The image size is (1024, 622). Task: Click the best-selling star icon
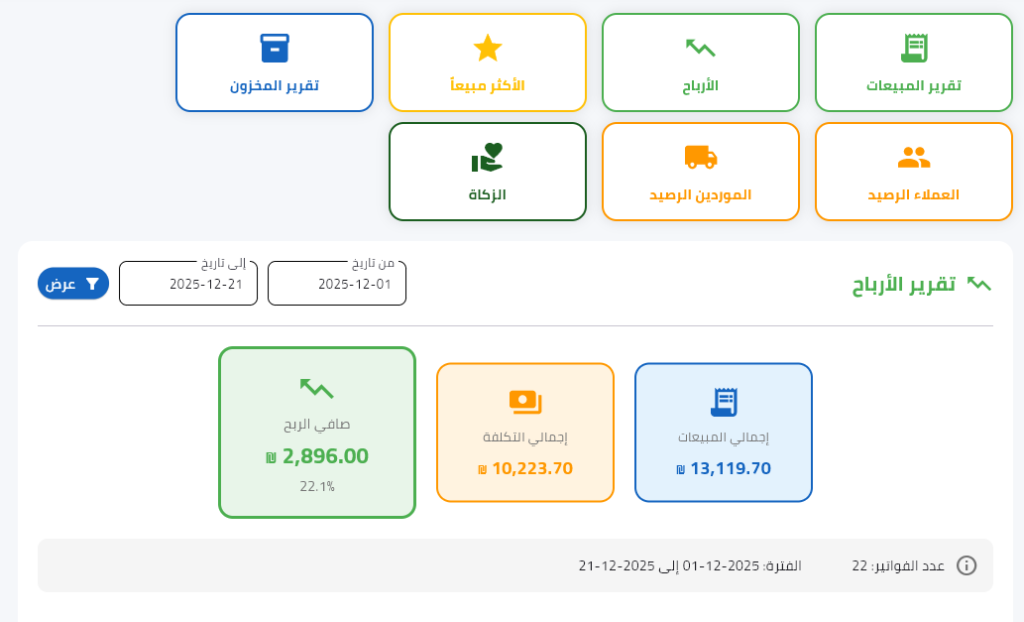[x=487, y=48]
